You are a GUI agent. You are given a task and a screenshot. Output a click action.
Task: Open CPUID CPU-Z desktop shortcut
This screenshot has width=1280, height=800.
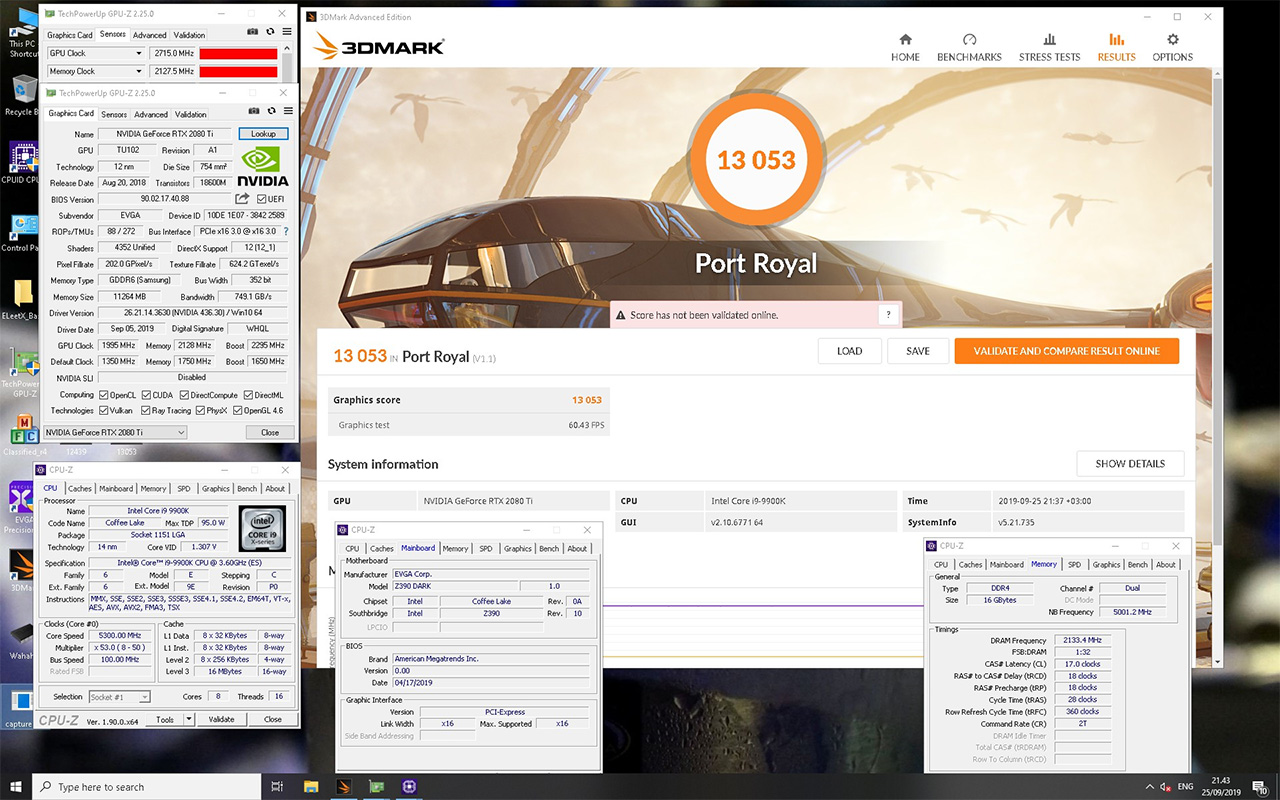pyautogui.click(x=19, y=162)
